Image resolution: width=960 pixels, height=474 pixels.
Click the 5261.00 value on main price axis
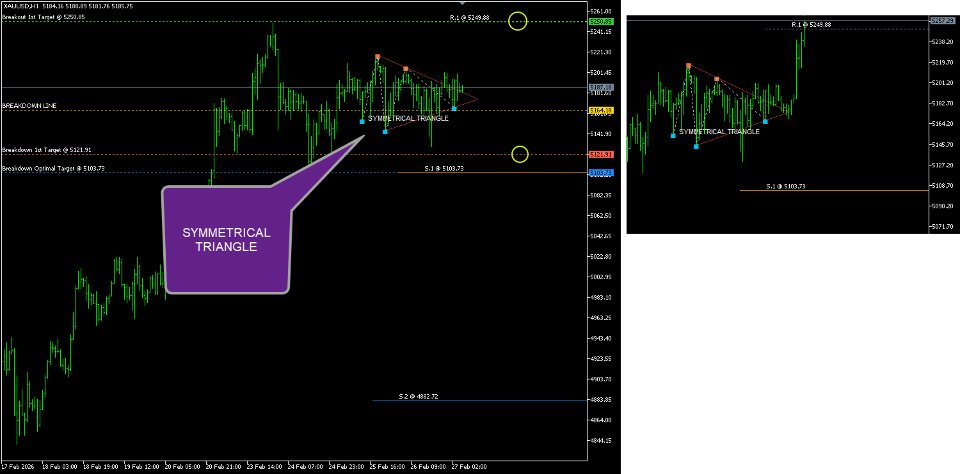pyautogui.click(x=601, y=12)
